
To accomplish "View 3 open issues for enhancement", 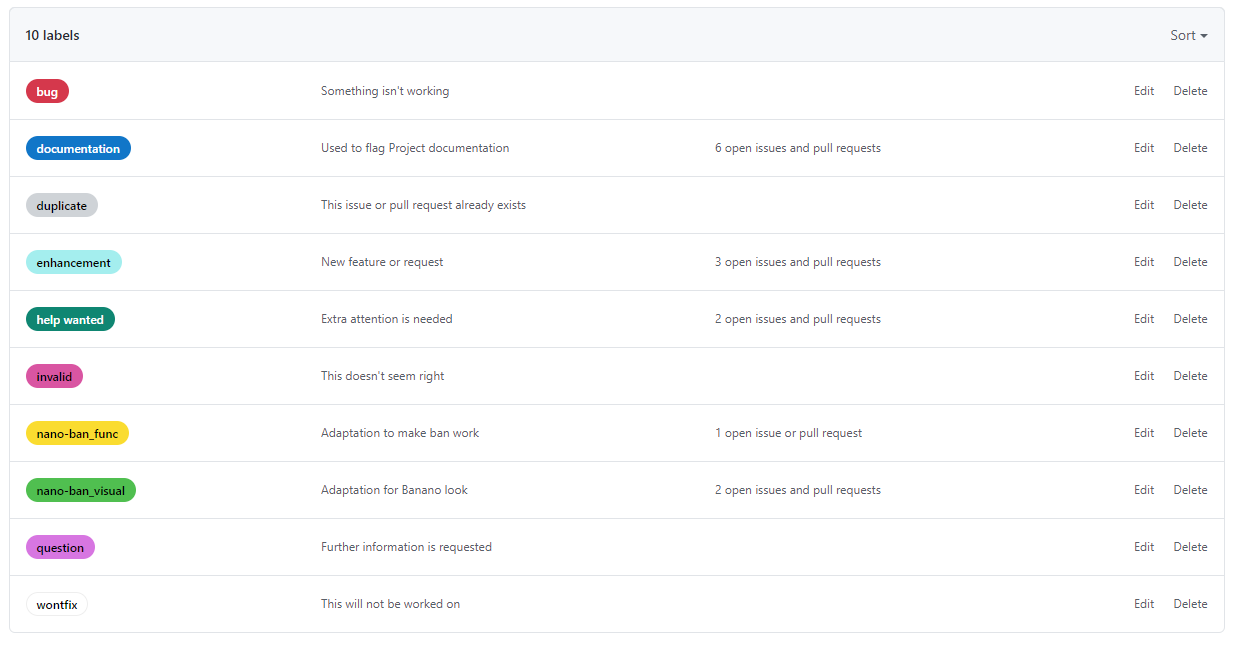I will pyautogui.click(x=797, y=262).
